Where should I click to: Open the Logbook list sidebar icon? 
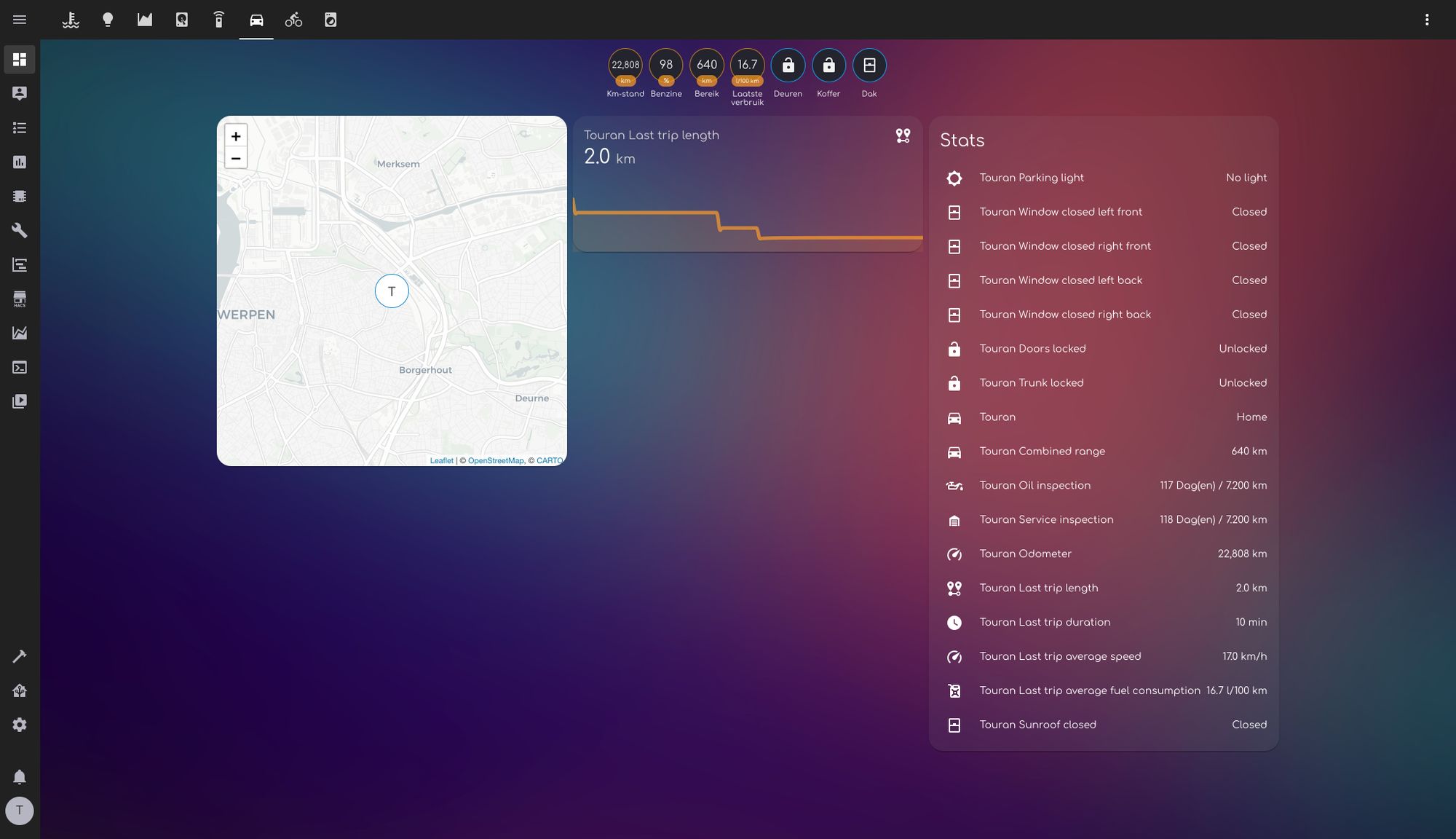pos(20,127)
